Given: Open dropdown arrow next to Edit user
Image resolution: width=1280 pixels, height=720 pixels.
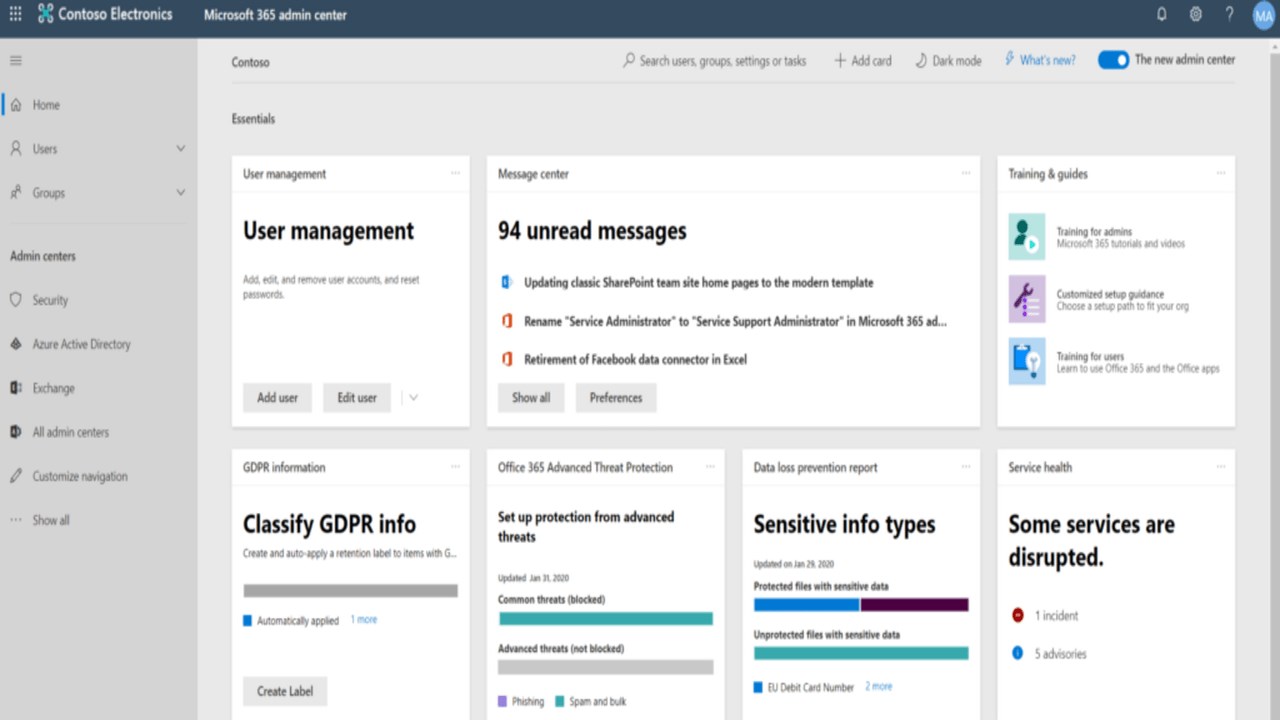Looking at the screenshot, I should (x=413, y=397).
